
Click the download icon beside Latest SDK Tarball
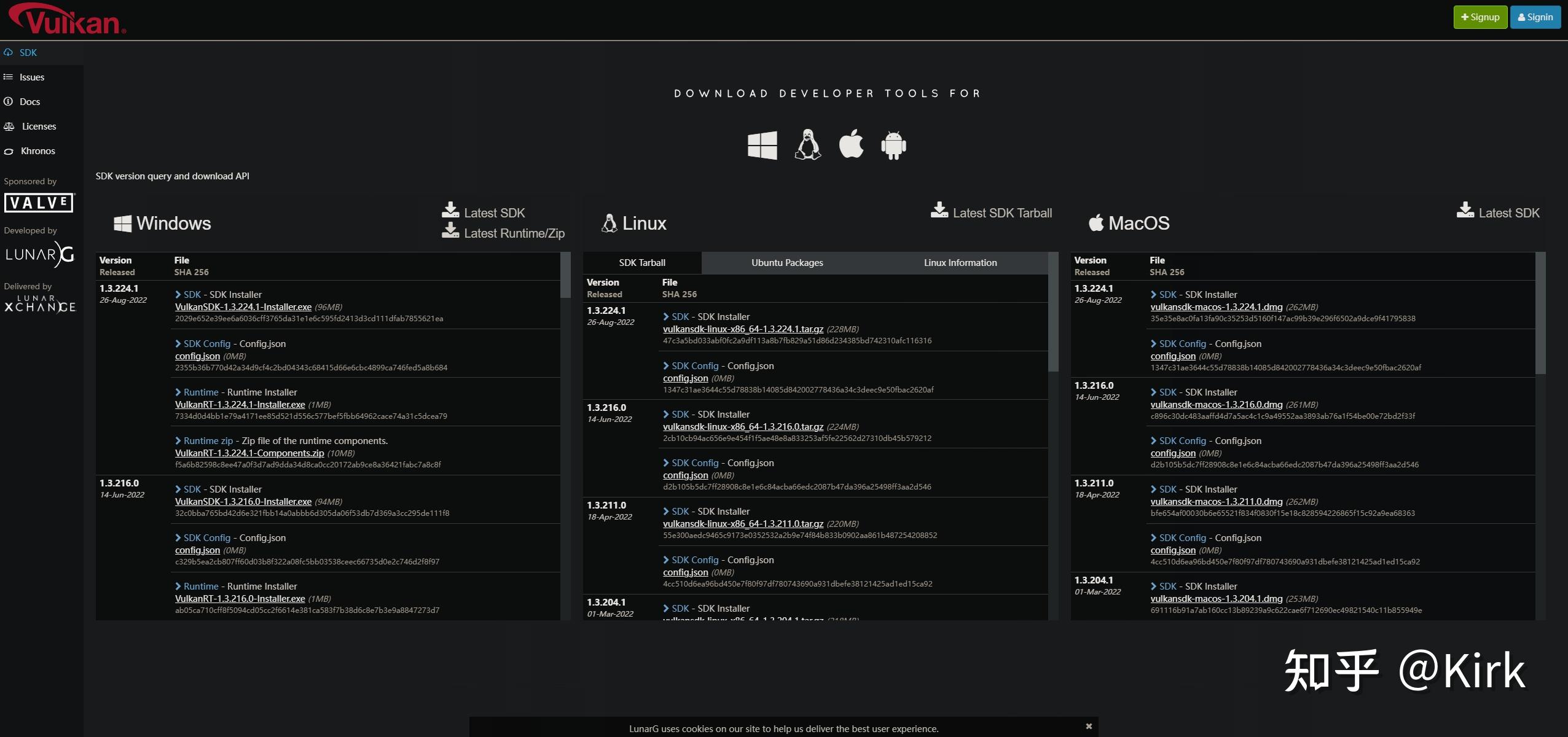939,210
